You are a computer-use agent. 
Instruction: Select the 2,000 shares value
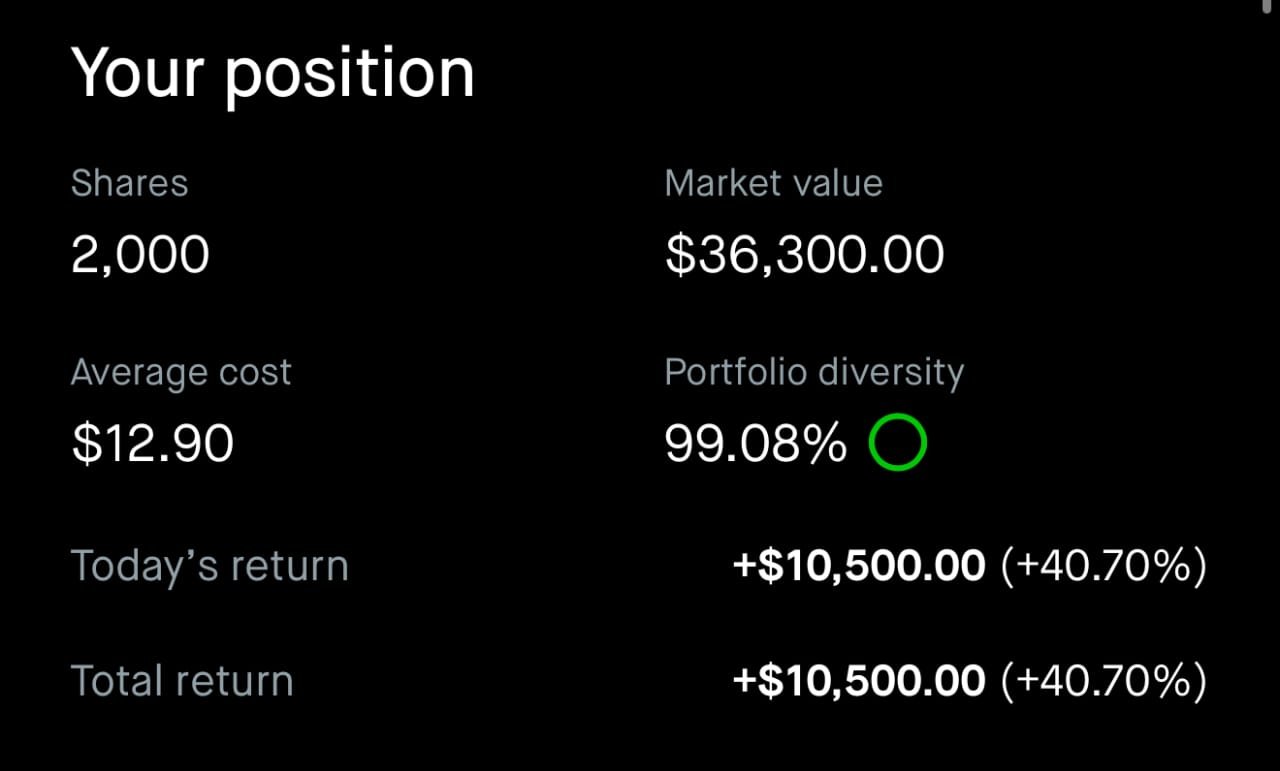[x=140, y=254]
